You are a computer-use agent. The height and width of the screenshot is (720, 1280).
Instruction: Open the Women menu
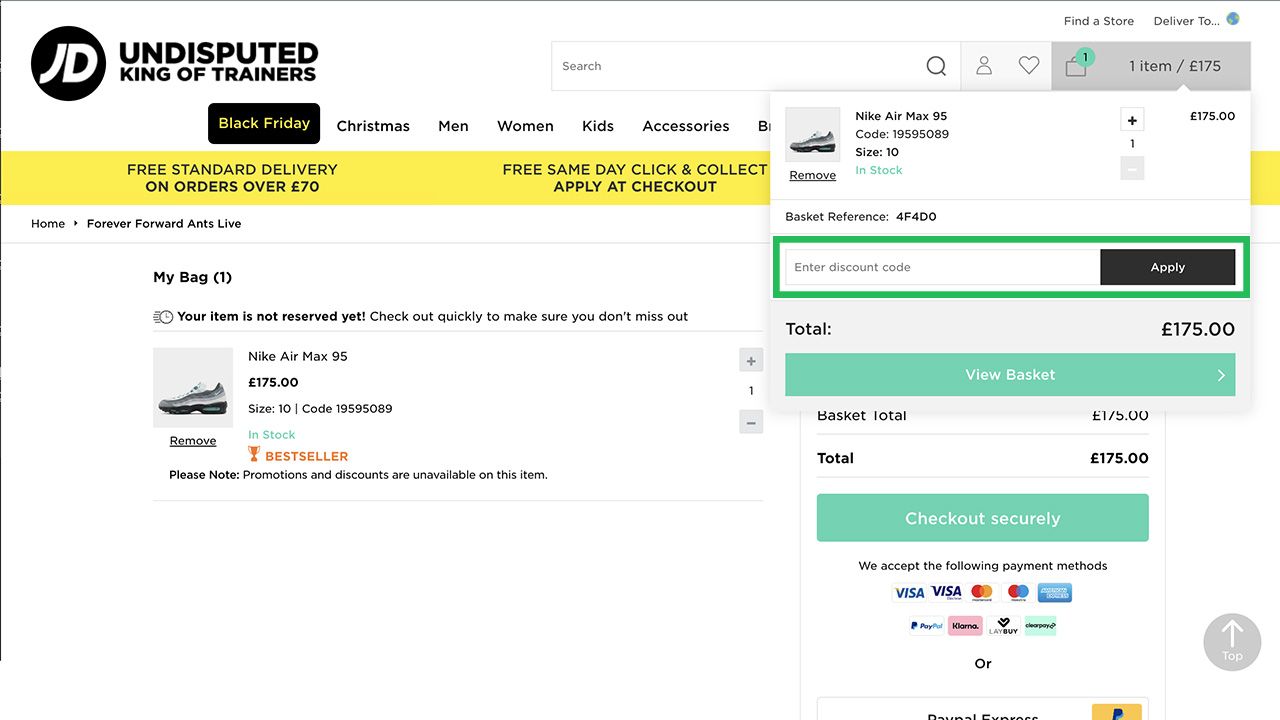click(525, 126)
